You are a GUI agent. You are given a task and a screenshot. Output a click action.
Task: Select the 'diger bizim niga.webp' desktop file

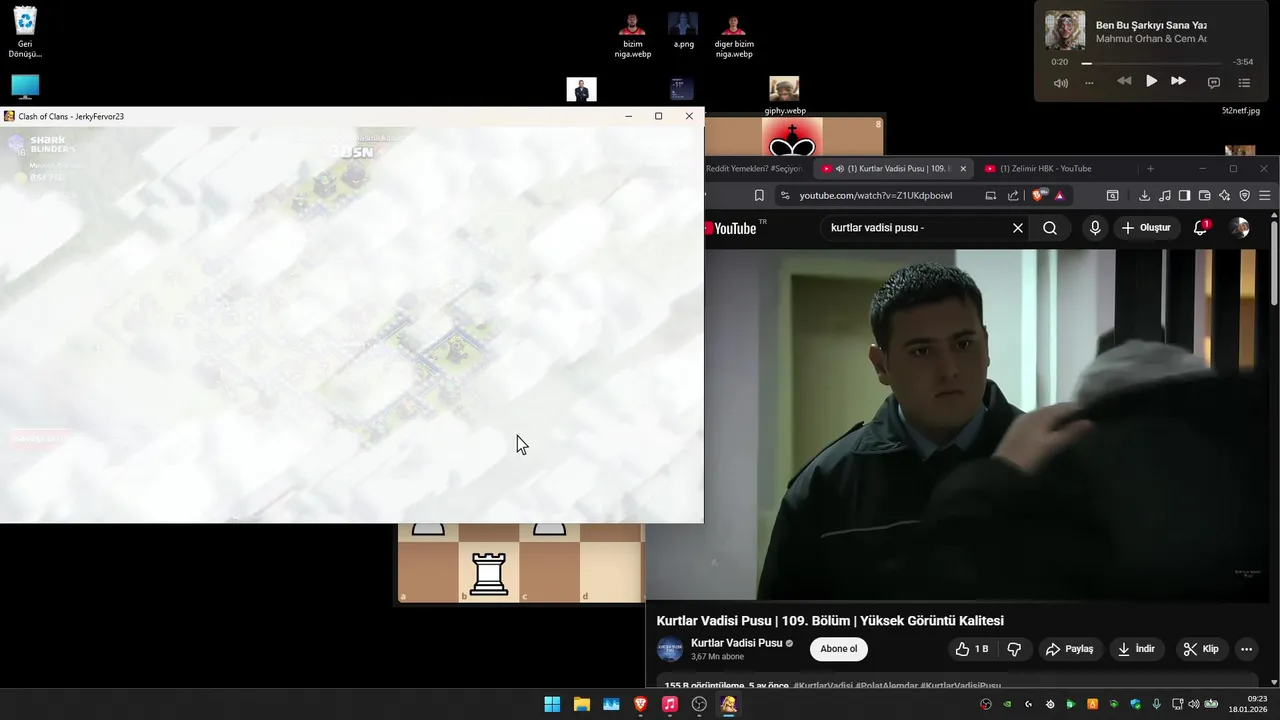point(734,35)
